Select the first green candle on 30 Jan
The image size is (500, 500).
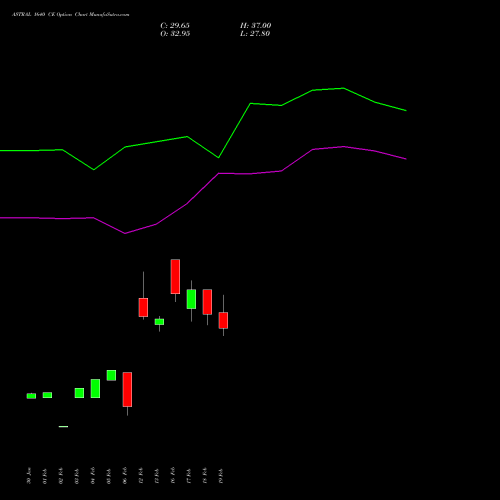31,396
